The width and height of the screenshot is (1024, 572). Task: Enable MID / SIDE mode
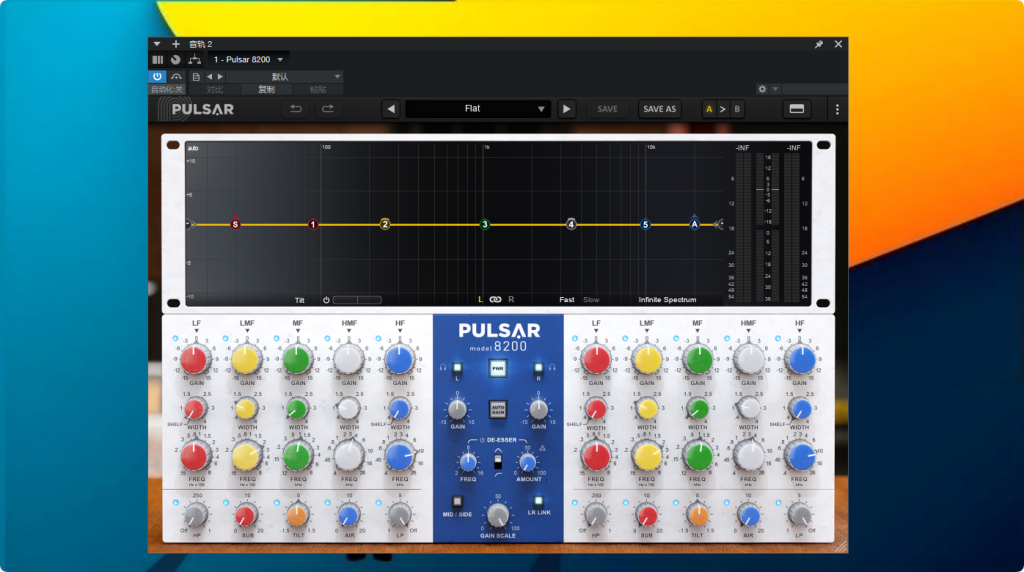click(x=457, y=501)
